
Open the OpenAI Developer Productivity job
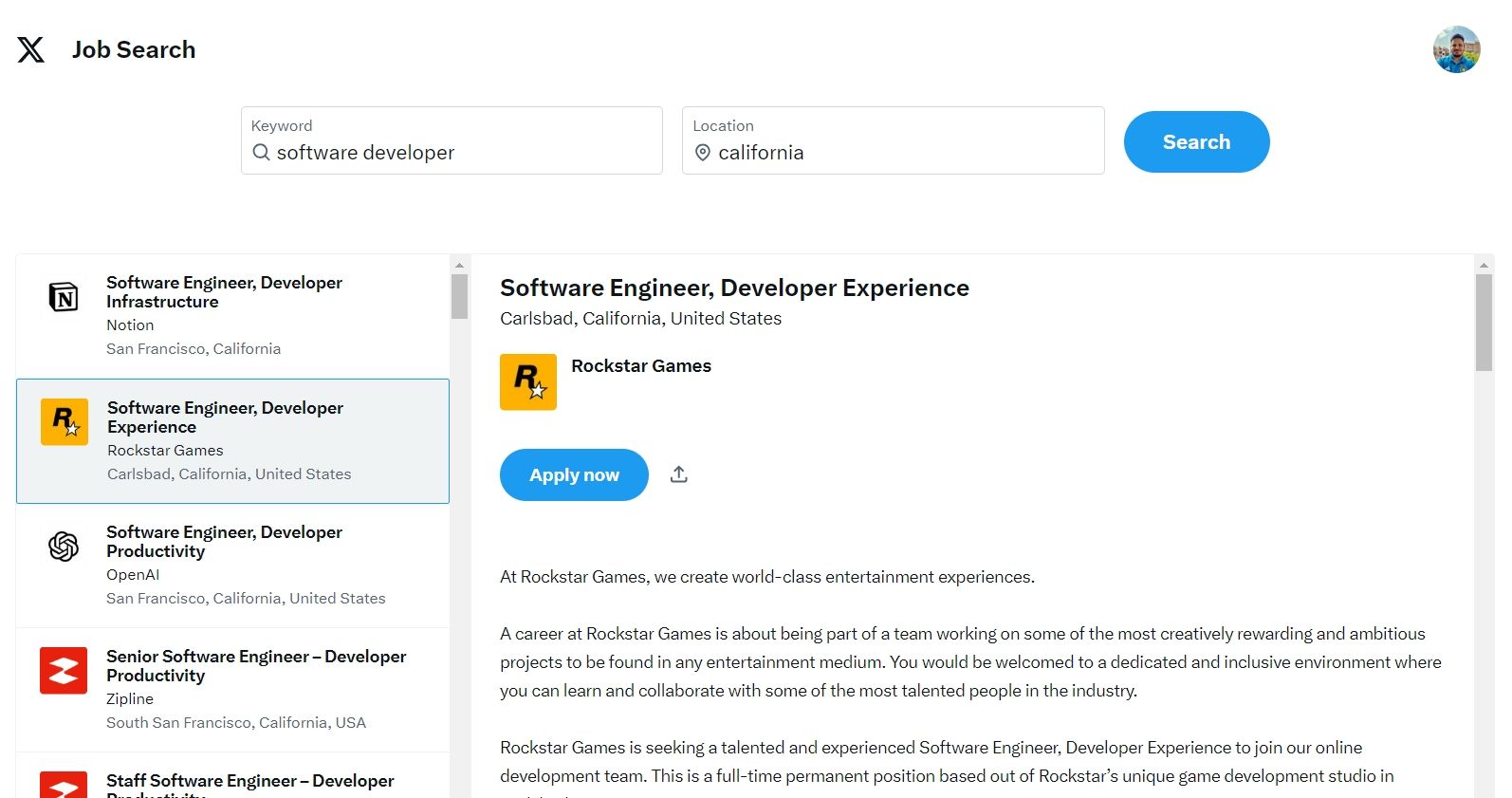point(232,566)
